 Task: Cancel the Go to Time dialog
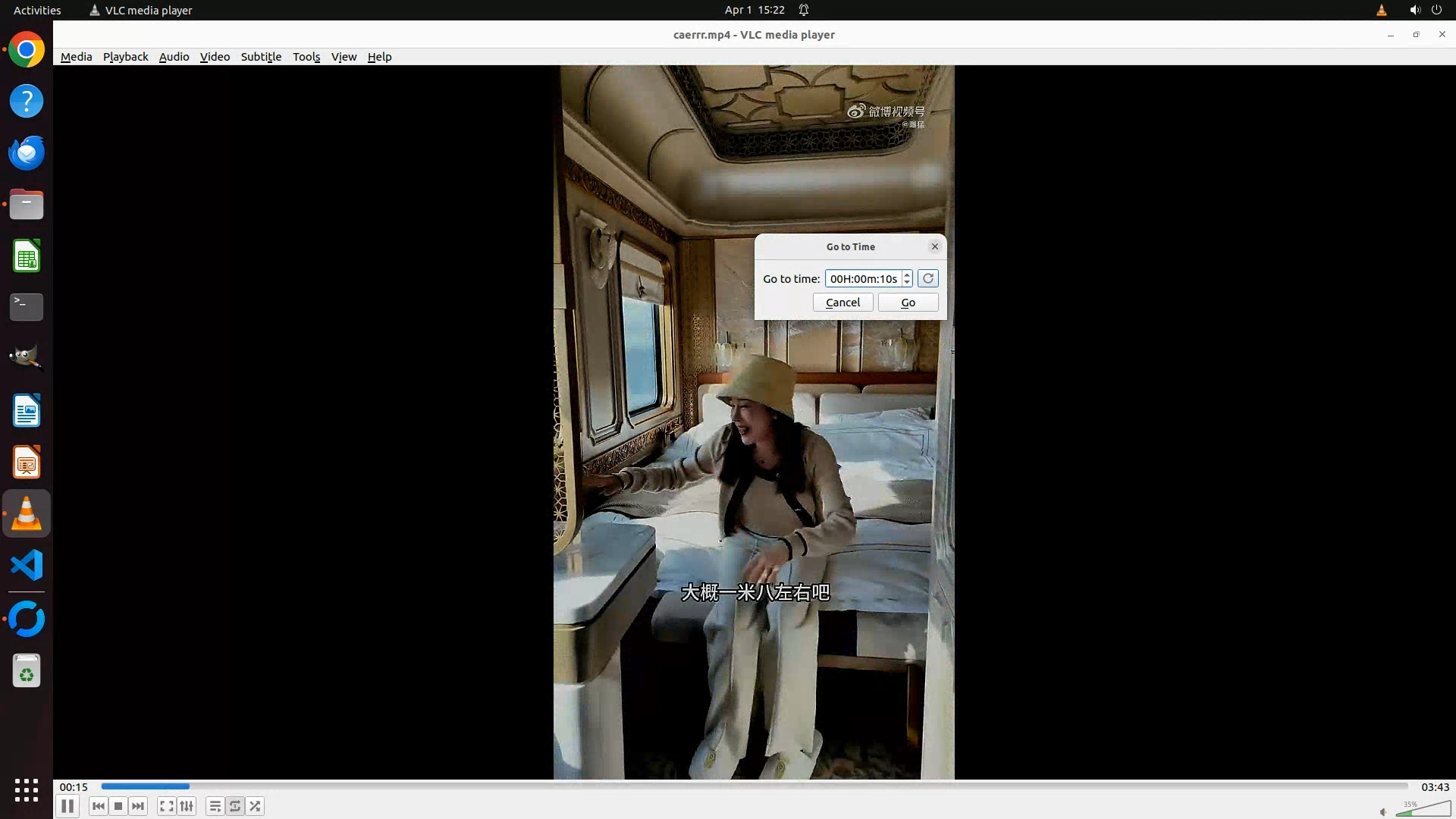coord(843,303)
